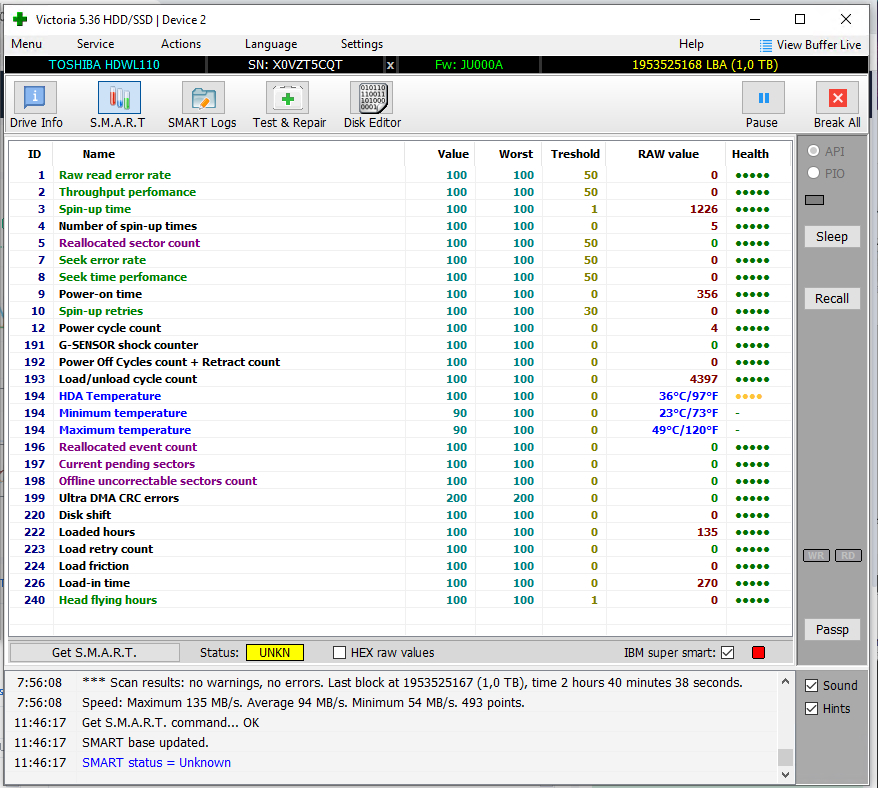Click the log scrollbar down arrow
878x788 pixels.
coord(785,775)
